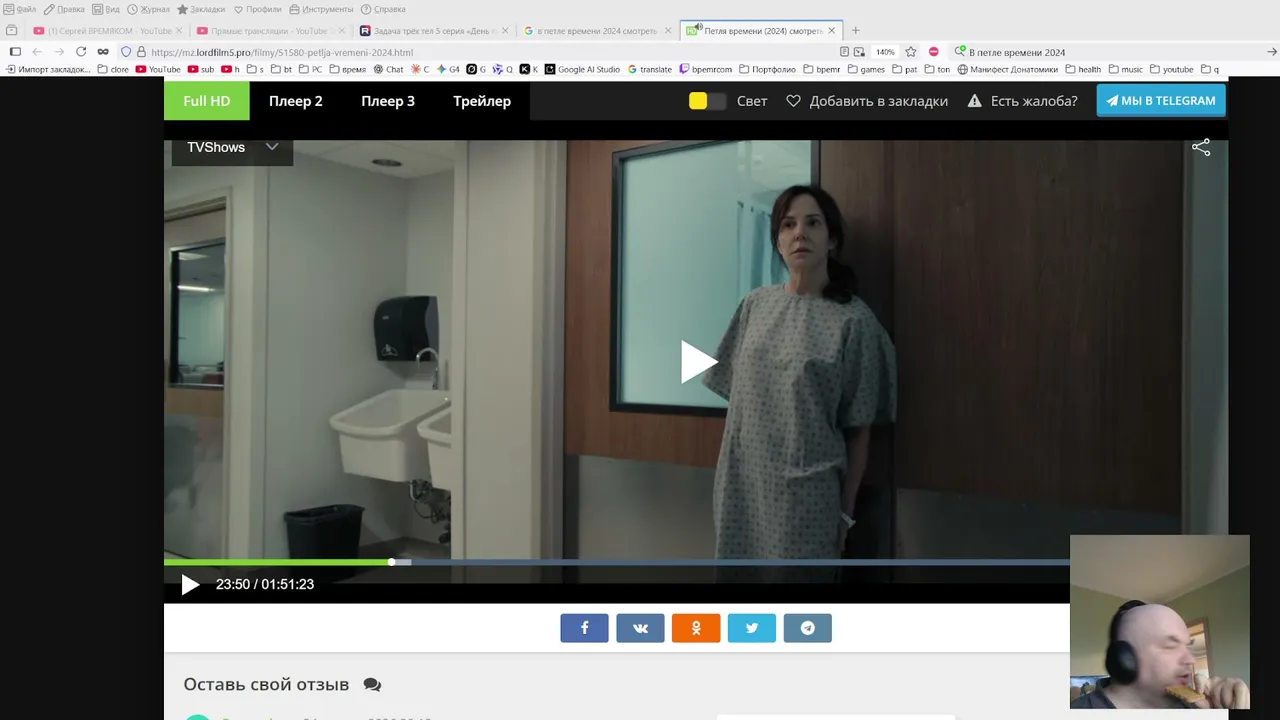Open the Справка menu
The height and width of the screenshot is (720, 1280).
point(383,9)
